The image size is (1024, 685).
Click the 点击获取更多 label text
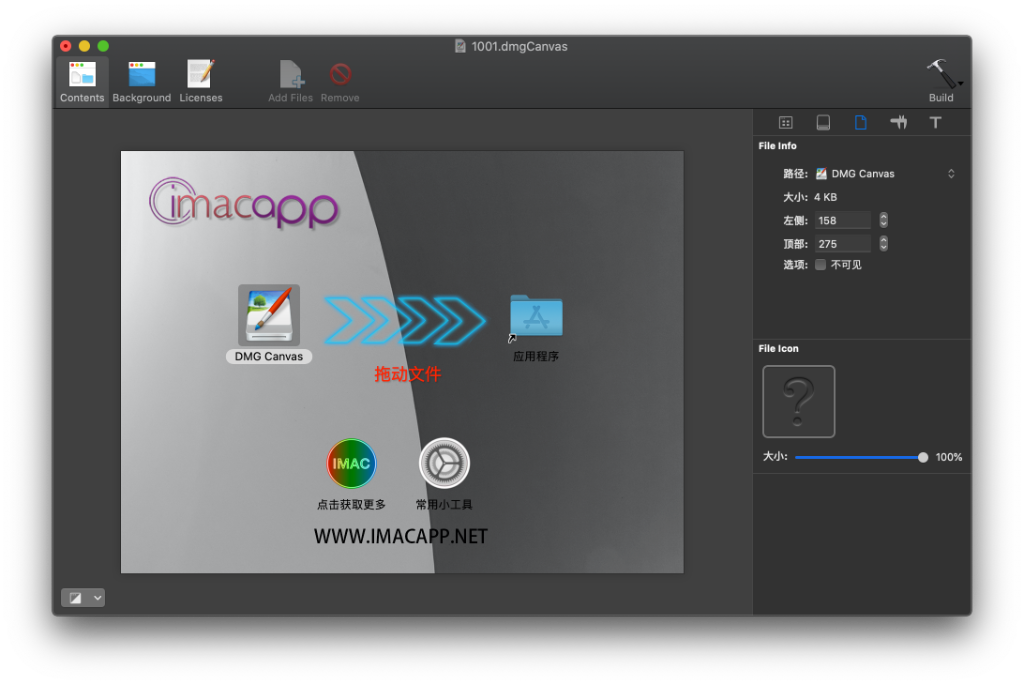tap(351, 505)
